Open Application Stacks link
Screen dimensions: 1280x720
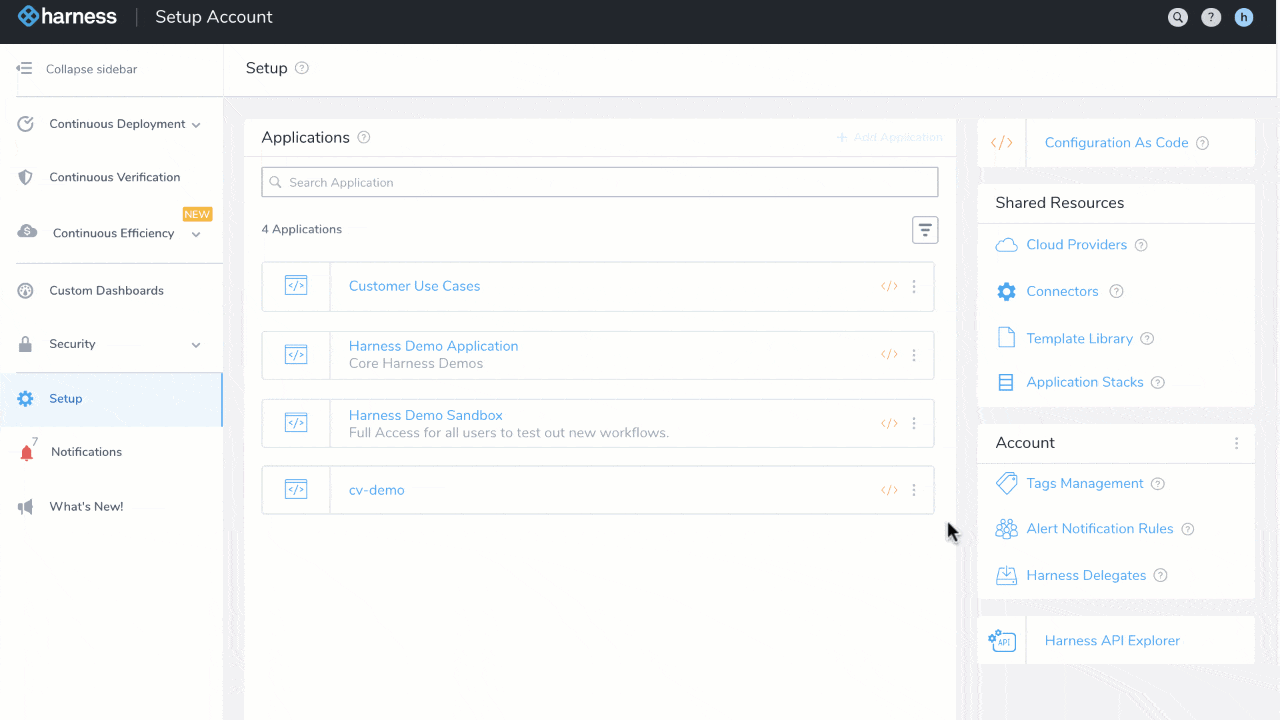(x=1084, y=383)
